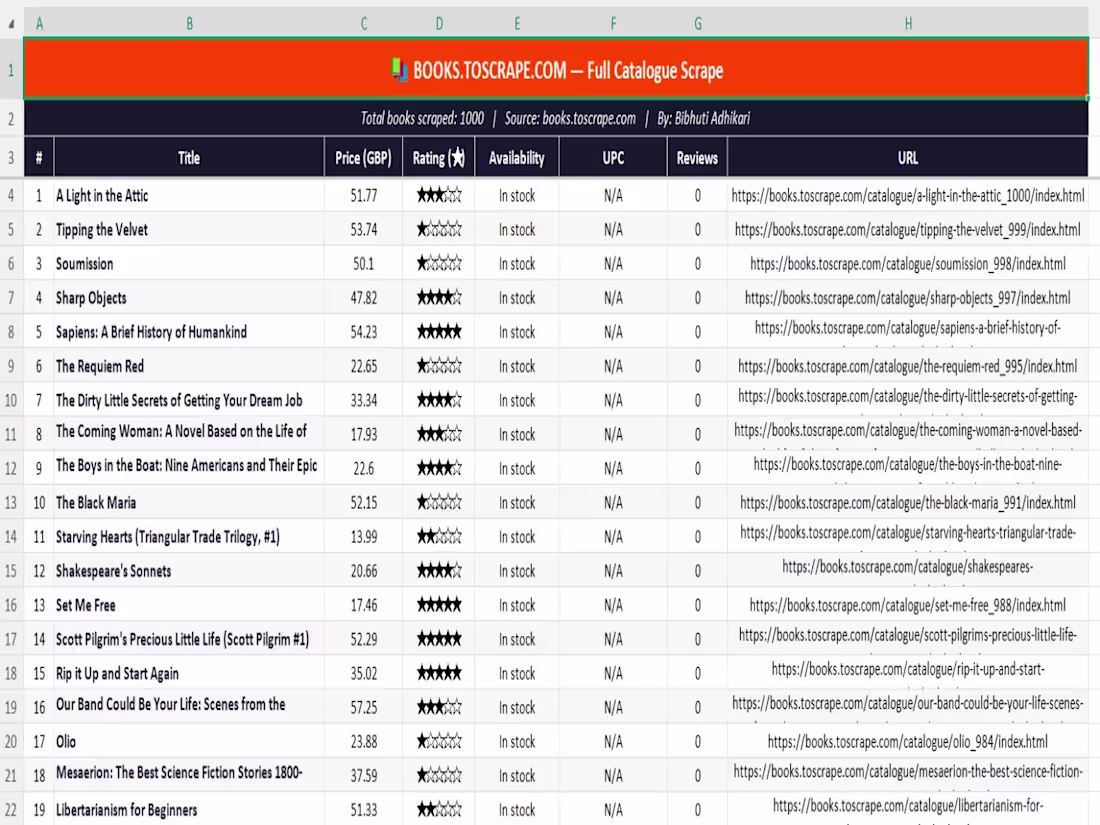Click N/A UPC cell for Soumission
The image size is (1100, 825).
(x=613, y=264)
